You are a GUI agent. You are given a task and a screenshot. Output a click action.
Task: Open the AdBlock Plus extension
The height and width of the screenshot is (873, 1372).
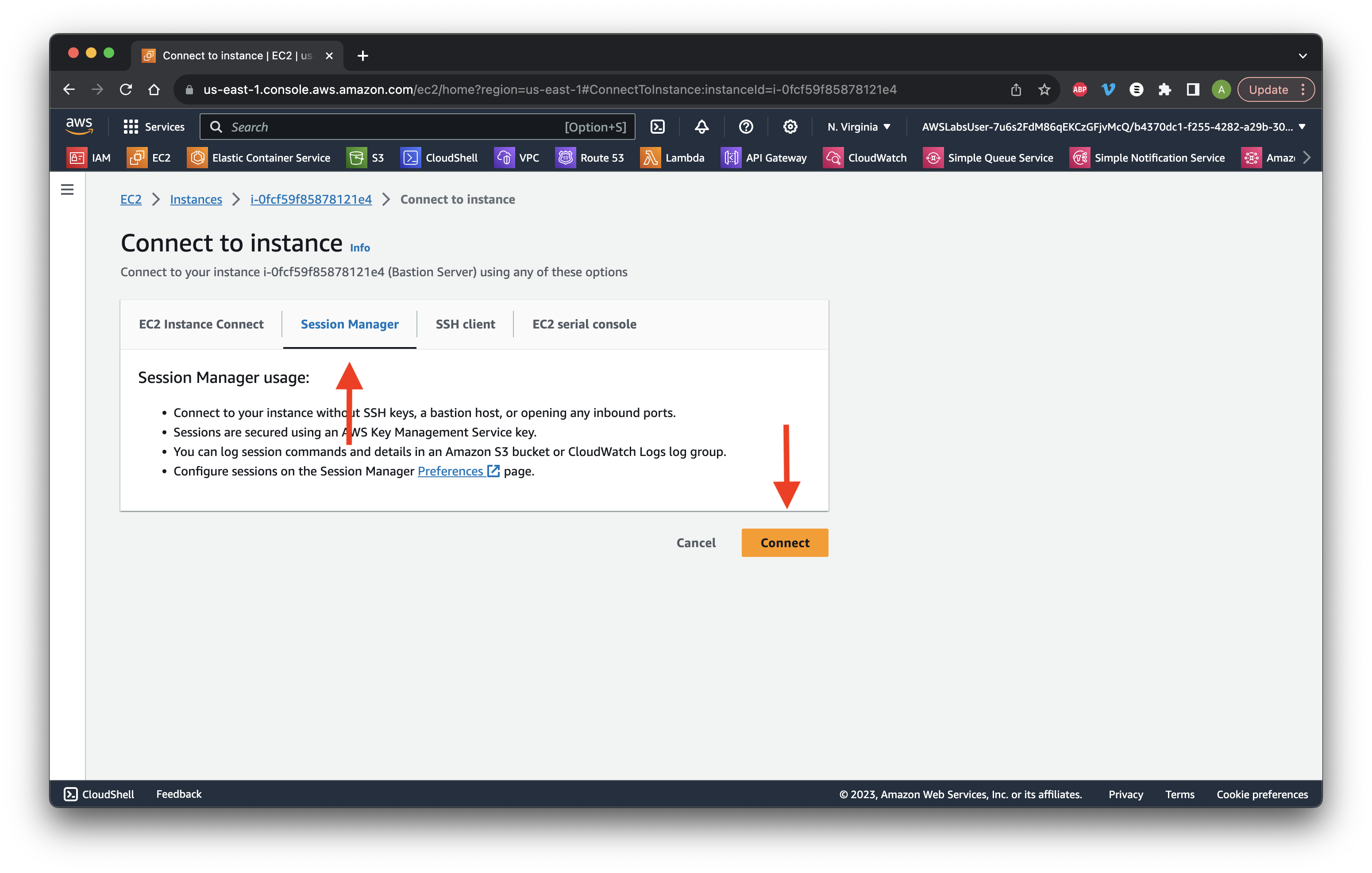point(1080,89)
